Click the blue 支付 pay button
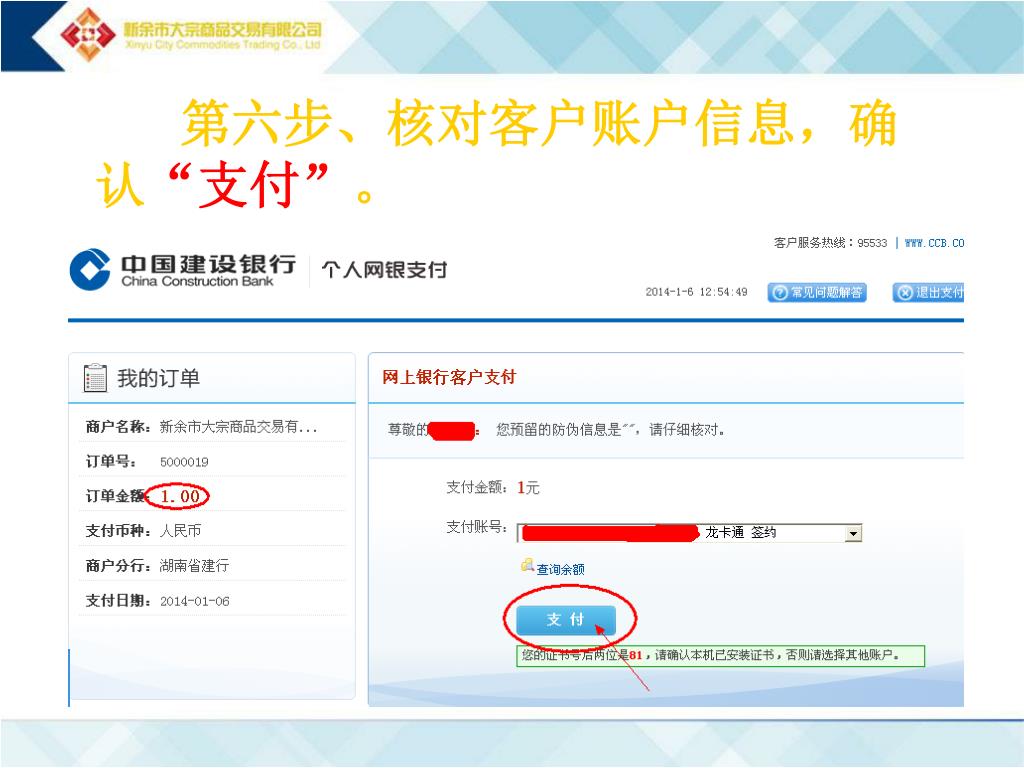The width and height of the screenshot is (1024, 768). click(566, 619)
